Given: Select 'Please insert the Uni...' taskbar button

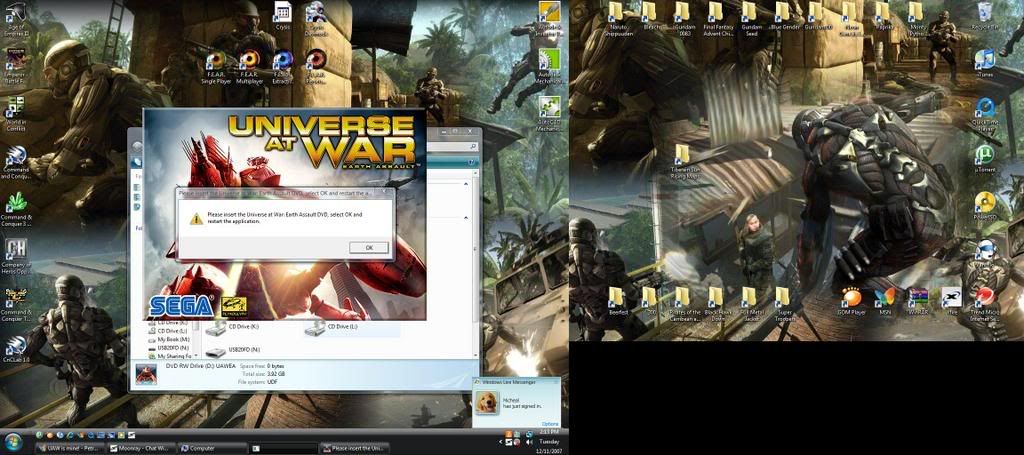Looking at the screenshot, I should click(353, 448).
